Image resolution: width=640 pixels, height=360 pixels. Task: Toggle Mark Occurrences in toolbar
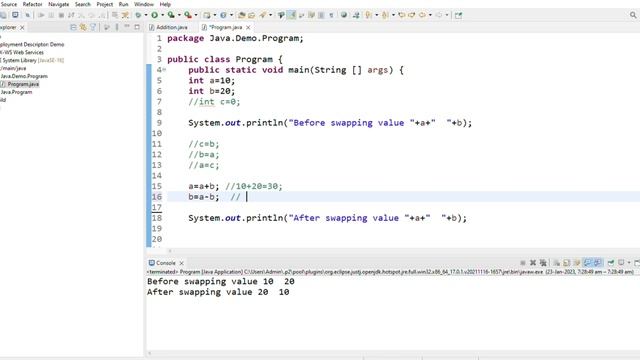click(291, 15)
